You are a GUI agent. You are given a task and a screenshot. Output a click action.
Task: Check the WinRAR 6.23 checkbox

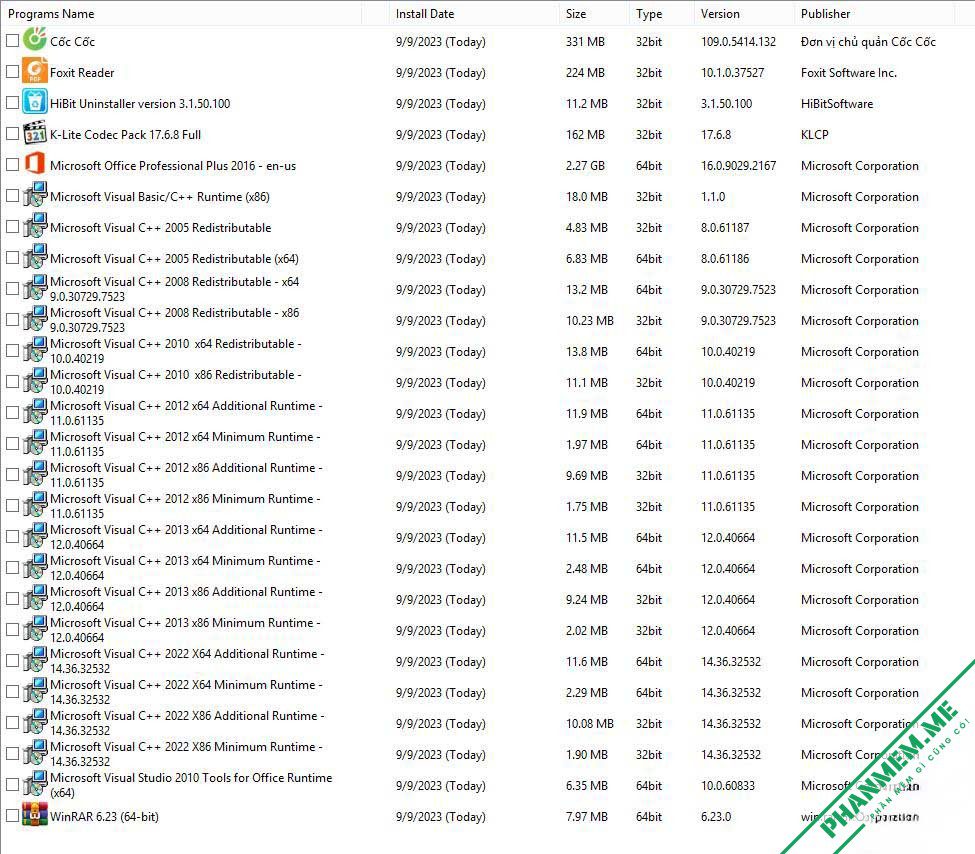click(x=12, y=815)
